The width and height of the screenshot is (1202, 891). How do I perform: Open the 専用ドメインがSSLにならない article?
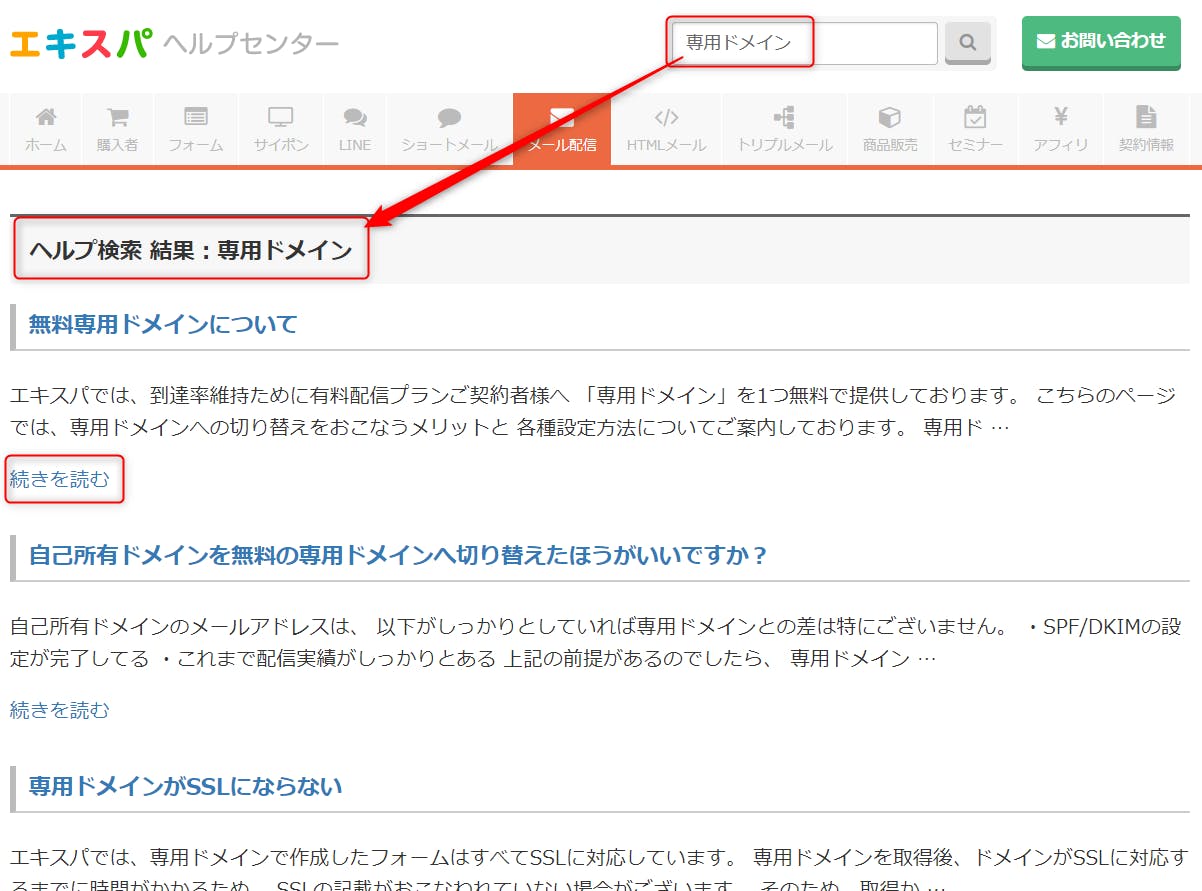pos(185,786)
